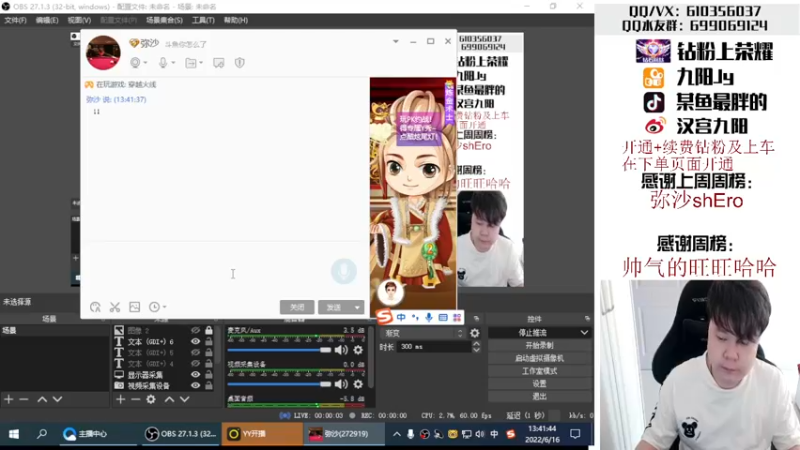Screen dimensions: 800x450
Task: Click the blue microphone on Sogou IME bar
Action: [x=429, y=317]
